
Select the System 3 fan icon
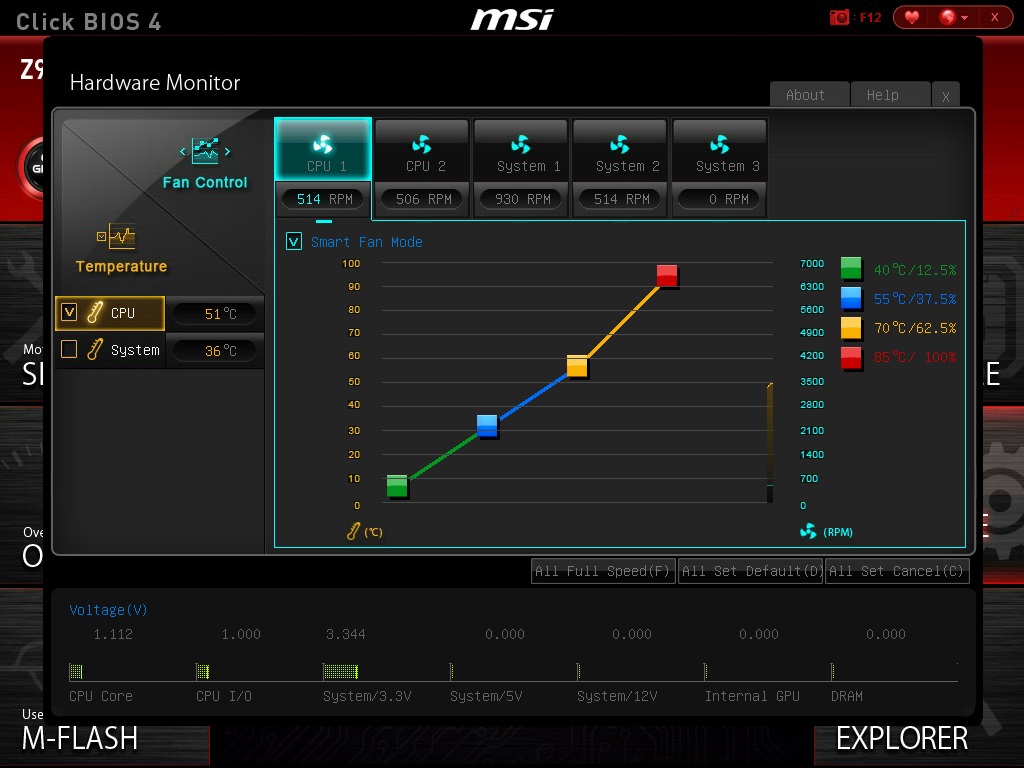coord(719,145)
